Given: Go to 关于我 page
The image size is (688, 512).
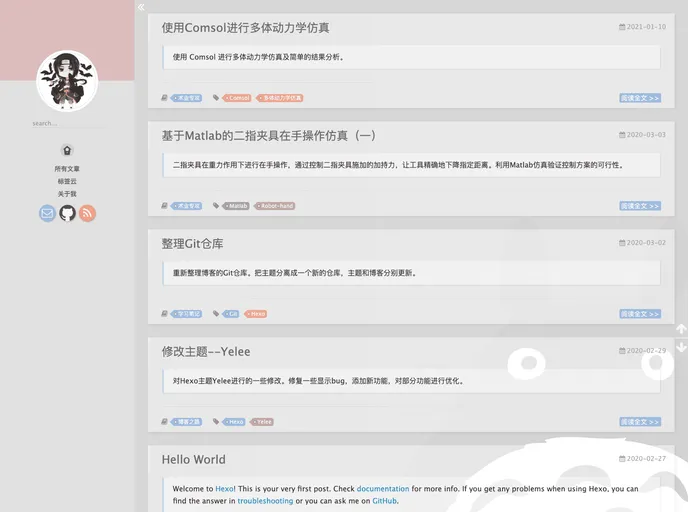Looking at the screenshot, I should tap(67, 194).
